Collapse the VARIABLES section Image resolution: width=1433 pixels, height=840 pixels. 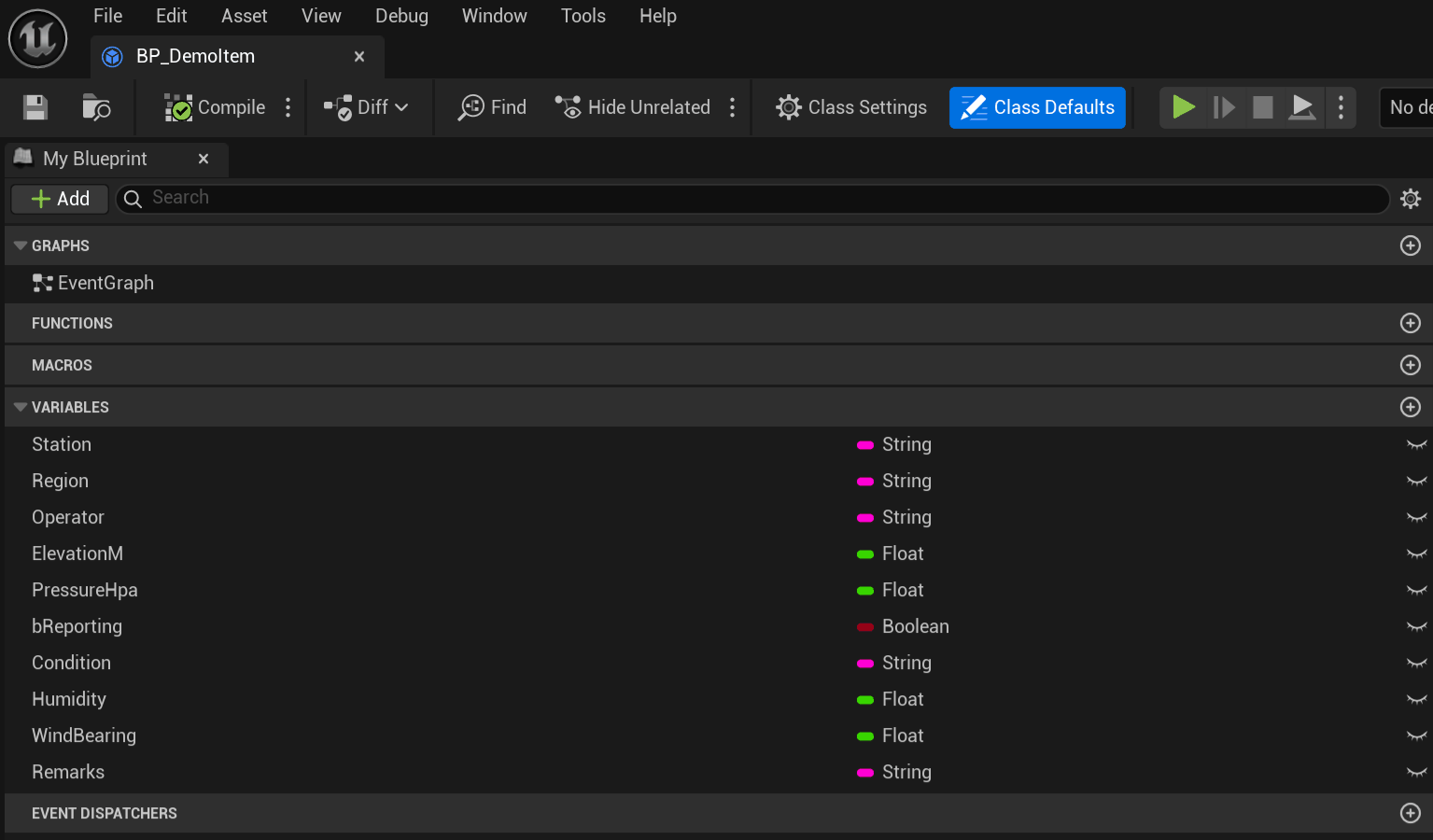tap(21, 407)
